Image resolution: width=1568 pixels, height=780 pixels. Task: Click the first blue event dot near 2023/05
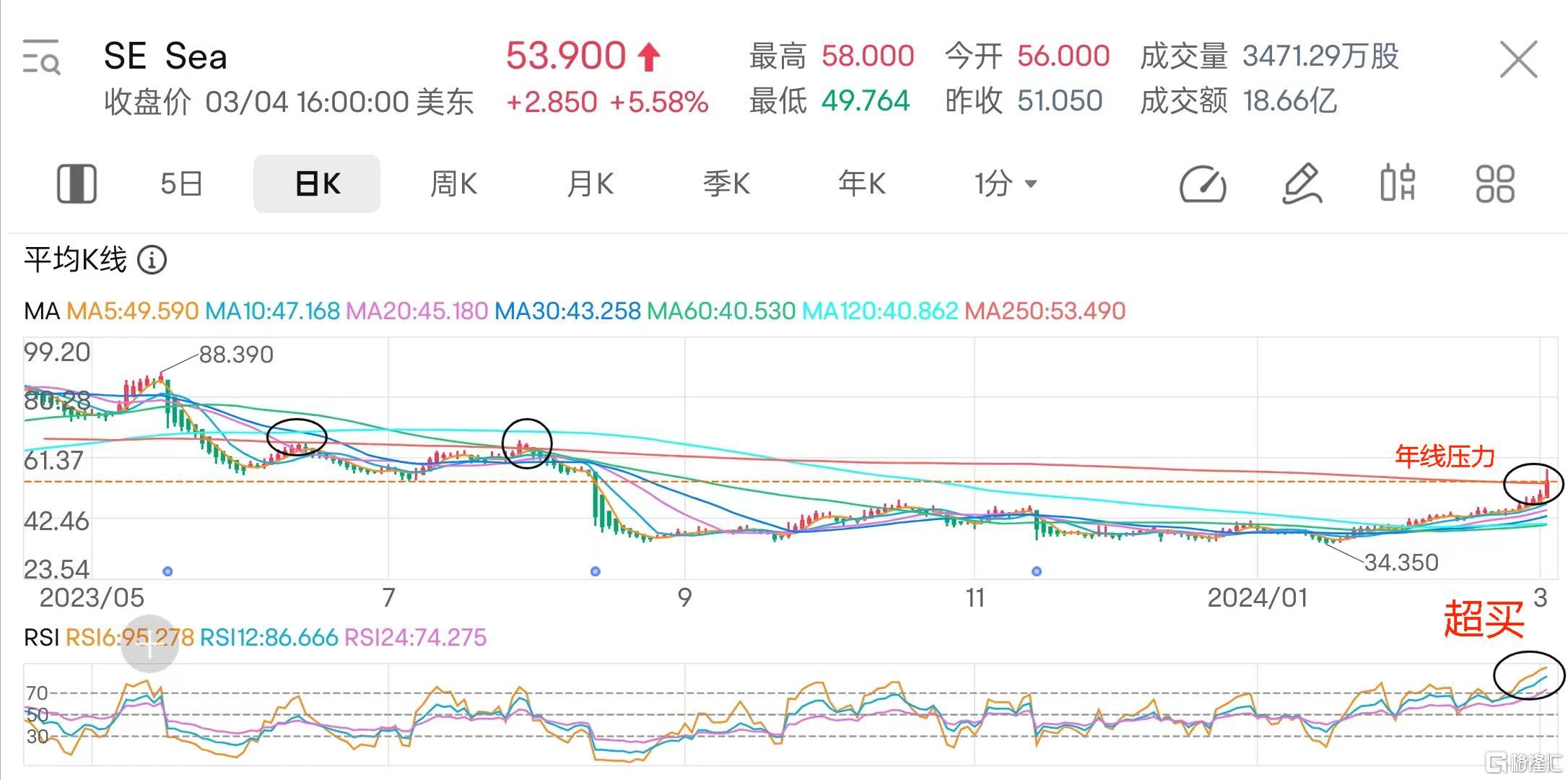pos(167,571)
